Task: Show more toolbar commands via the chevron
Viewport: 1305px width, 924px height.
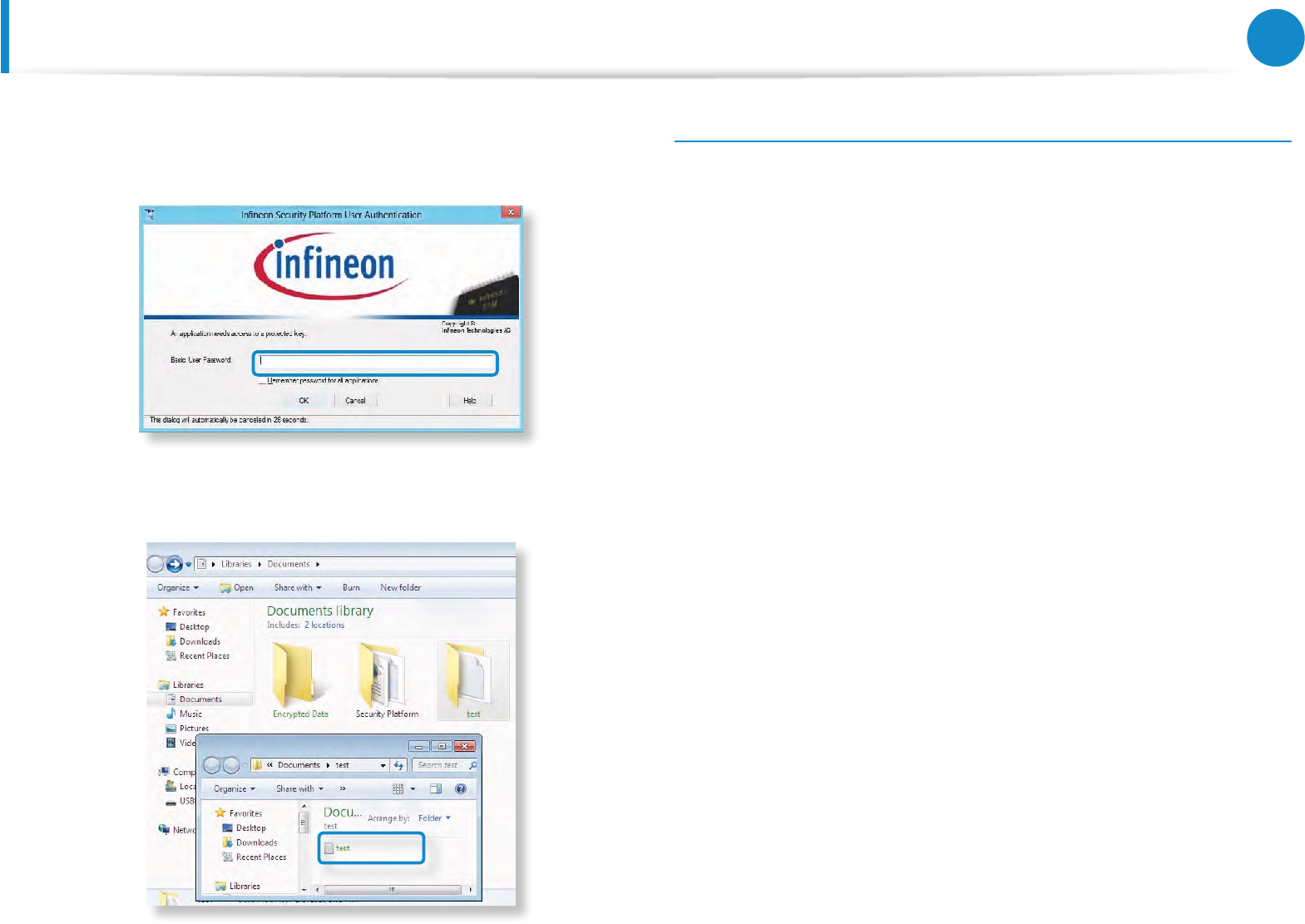Action: (x=343, y=789)
